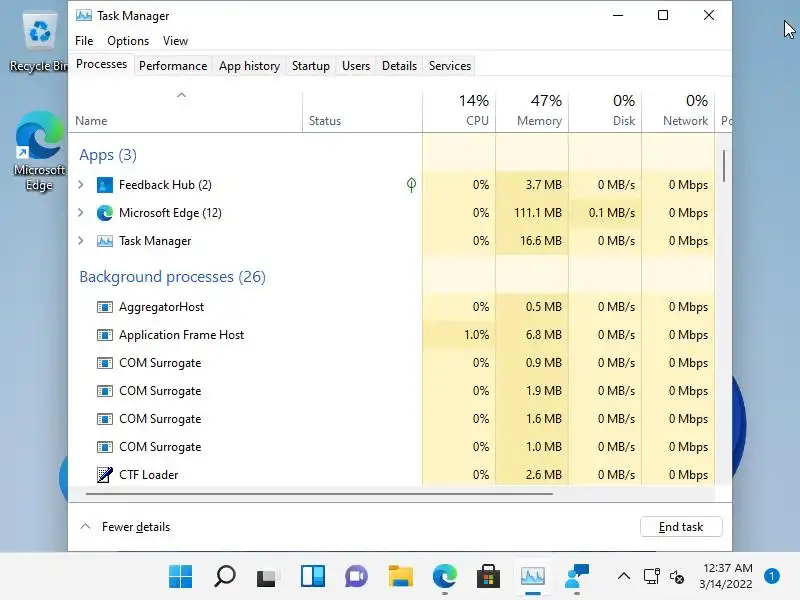
Task: Expand the Microsoft Edge (12) process group
Action: click(81, 213)
